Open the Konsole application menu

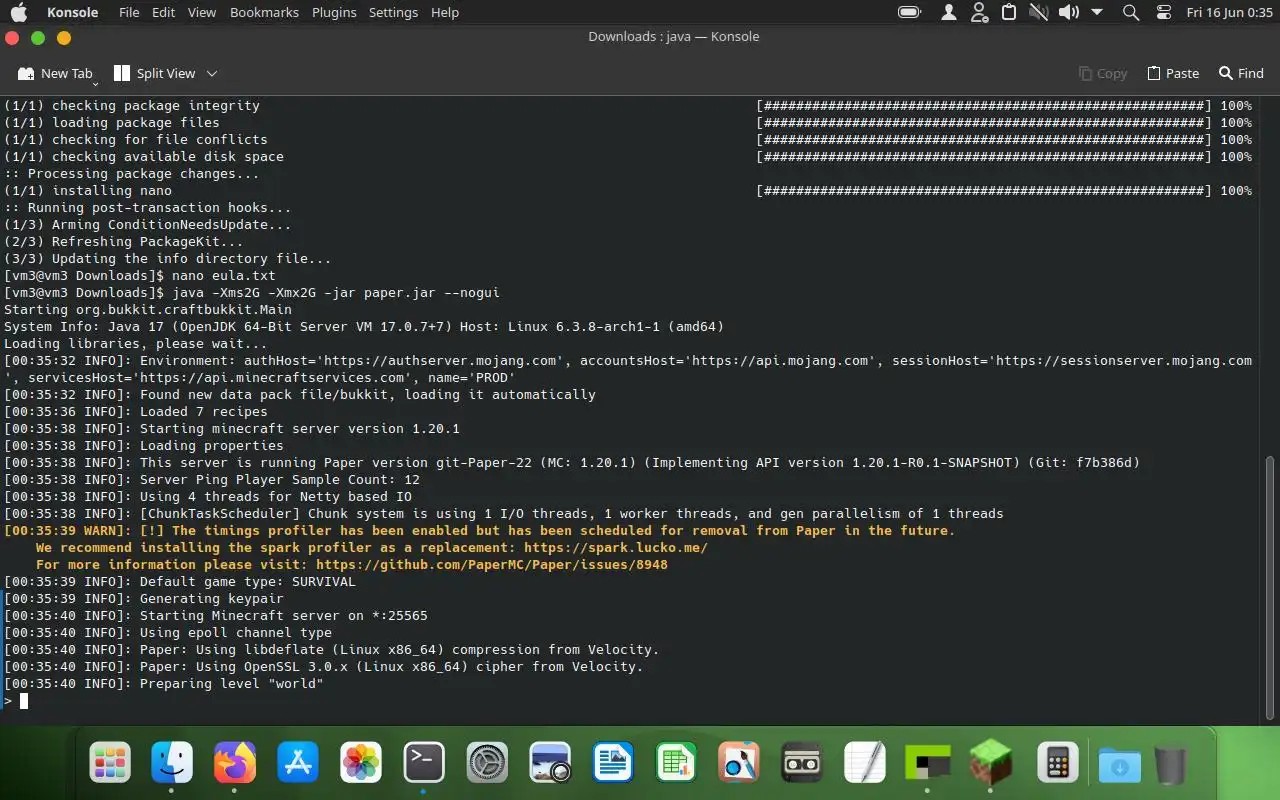tap(73, 12)
